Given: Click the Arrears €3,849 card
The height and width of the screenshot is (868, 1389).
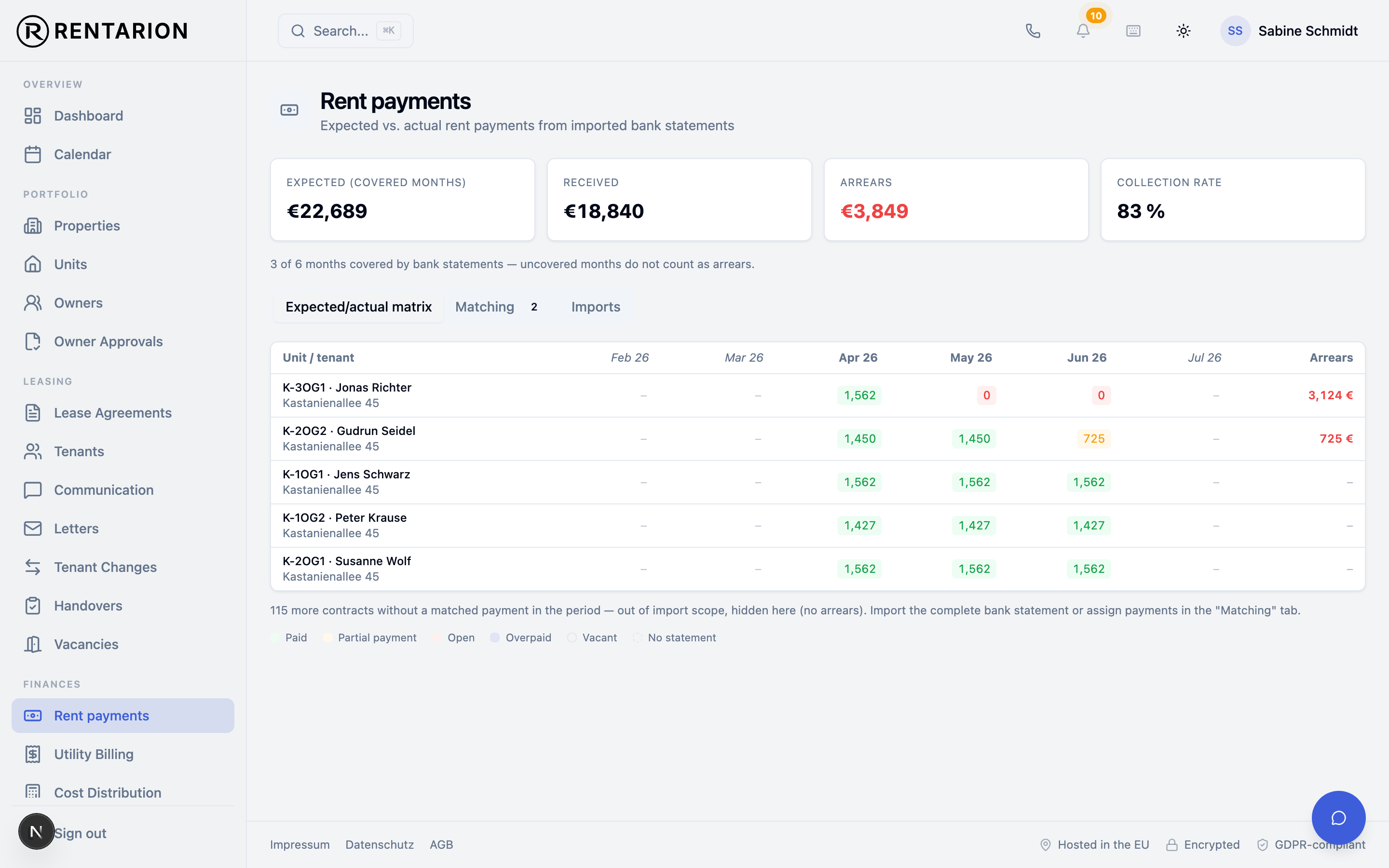Looking at the screenshot, I should 956,200.
